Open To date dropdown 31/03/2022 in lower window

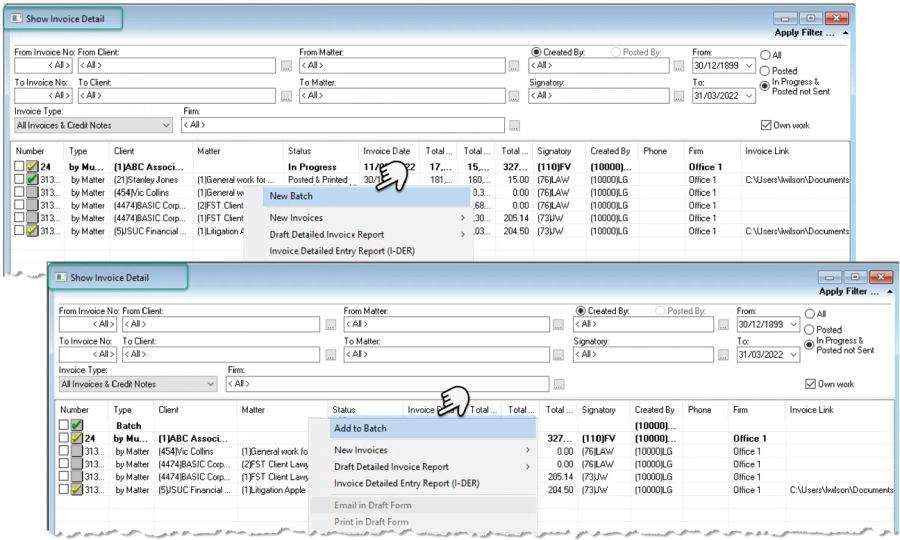pos(793,355)
